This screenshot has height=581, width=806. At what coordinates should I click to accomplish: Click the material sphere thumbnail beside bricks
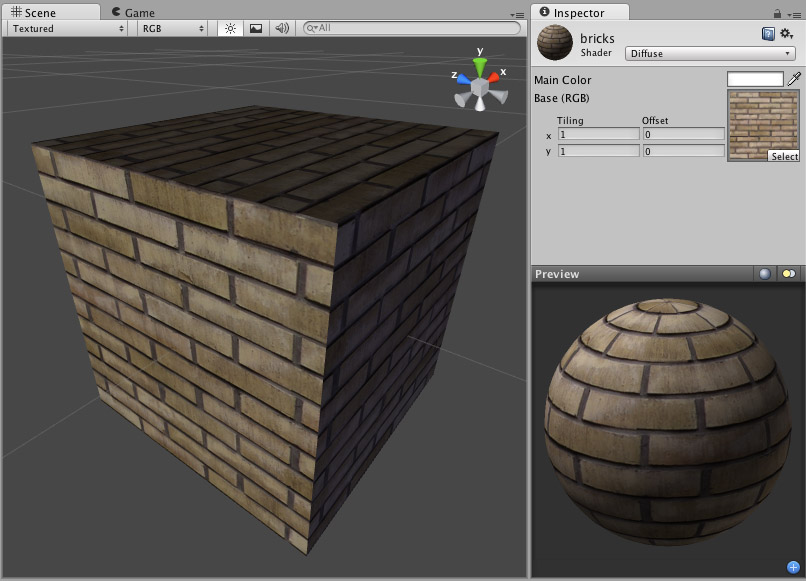[554, 44]
